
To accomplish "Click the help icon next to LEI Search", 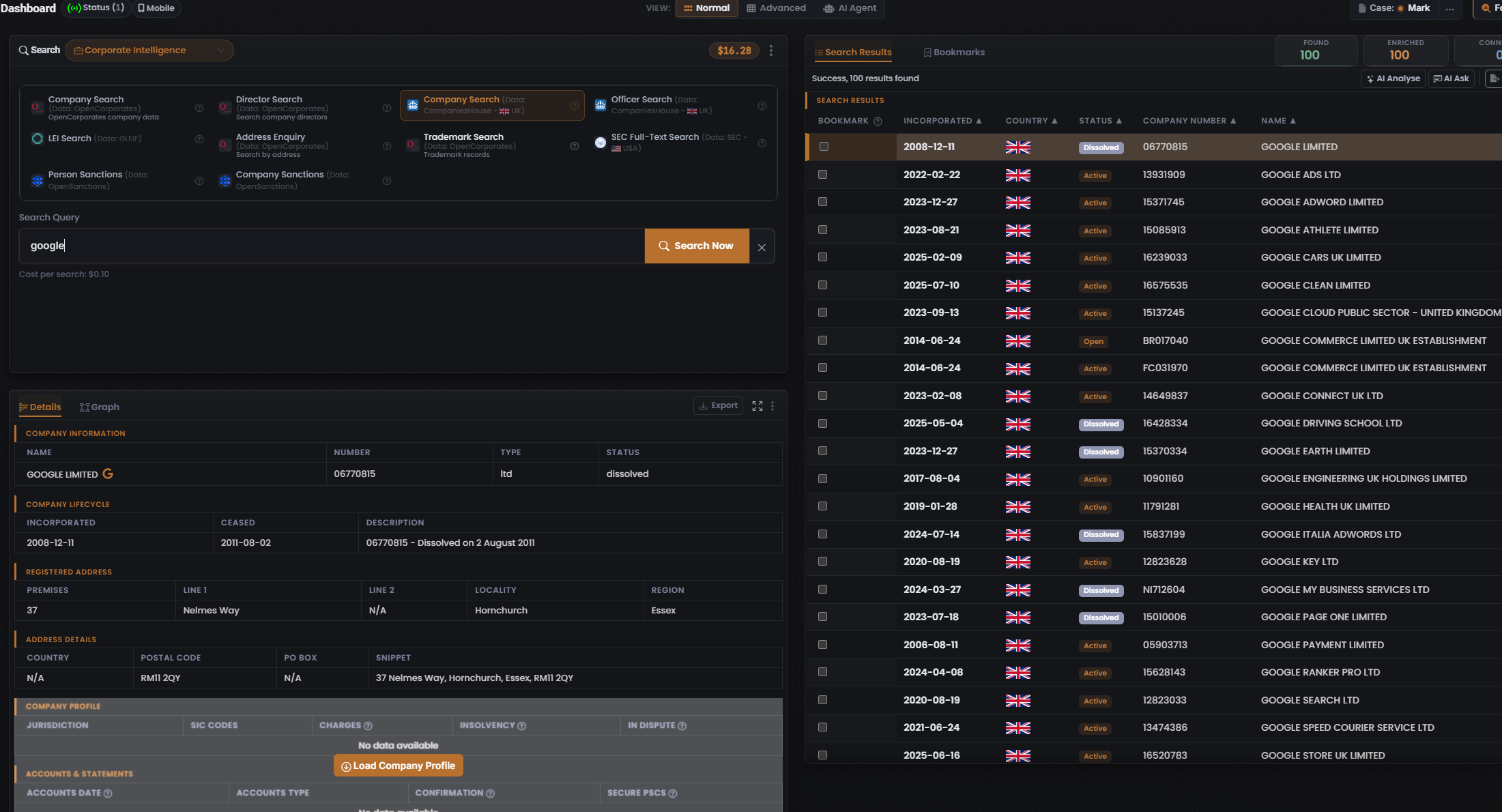I will coord(199,139).
